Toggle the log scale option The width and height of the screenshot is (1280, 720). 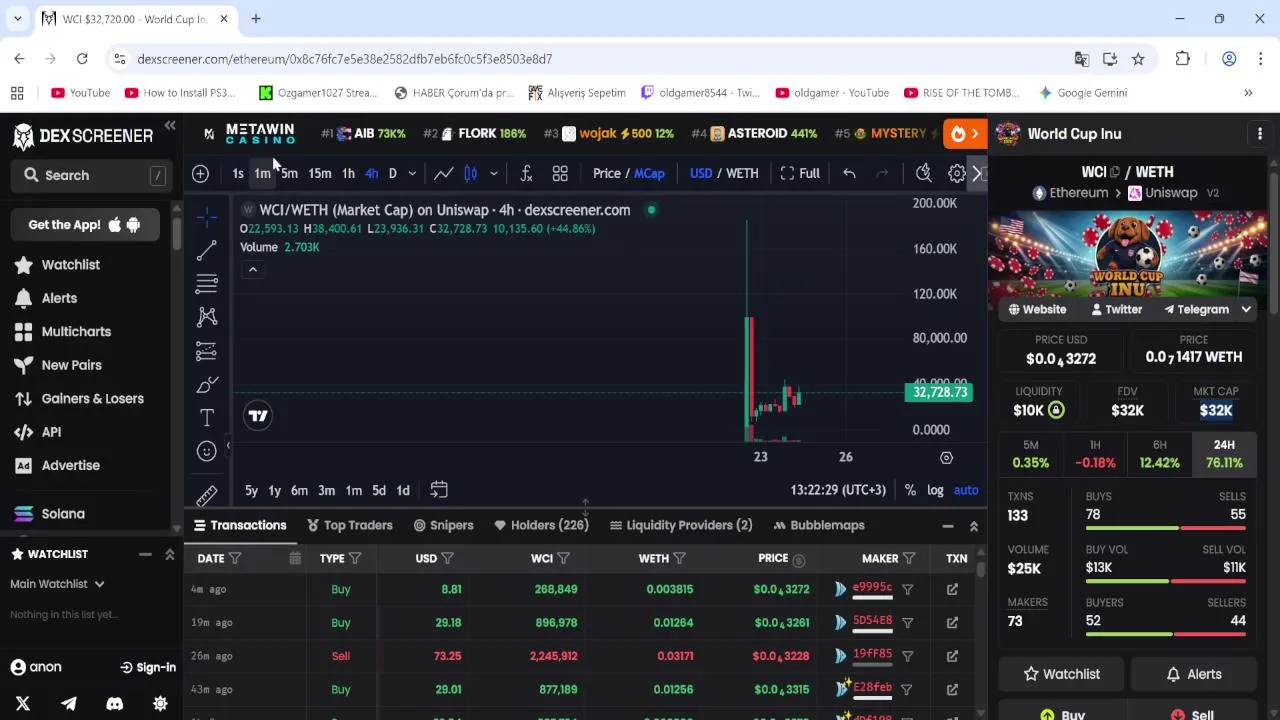935,490
